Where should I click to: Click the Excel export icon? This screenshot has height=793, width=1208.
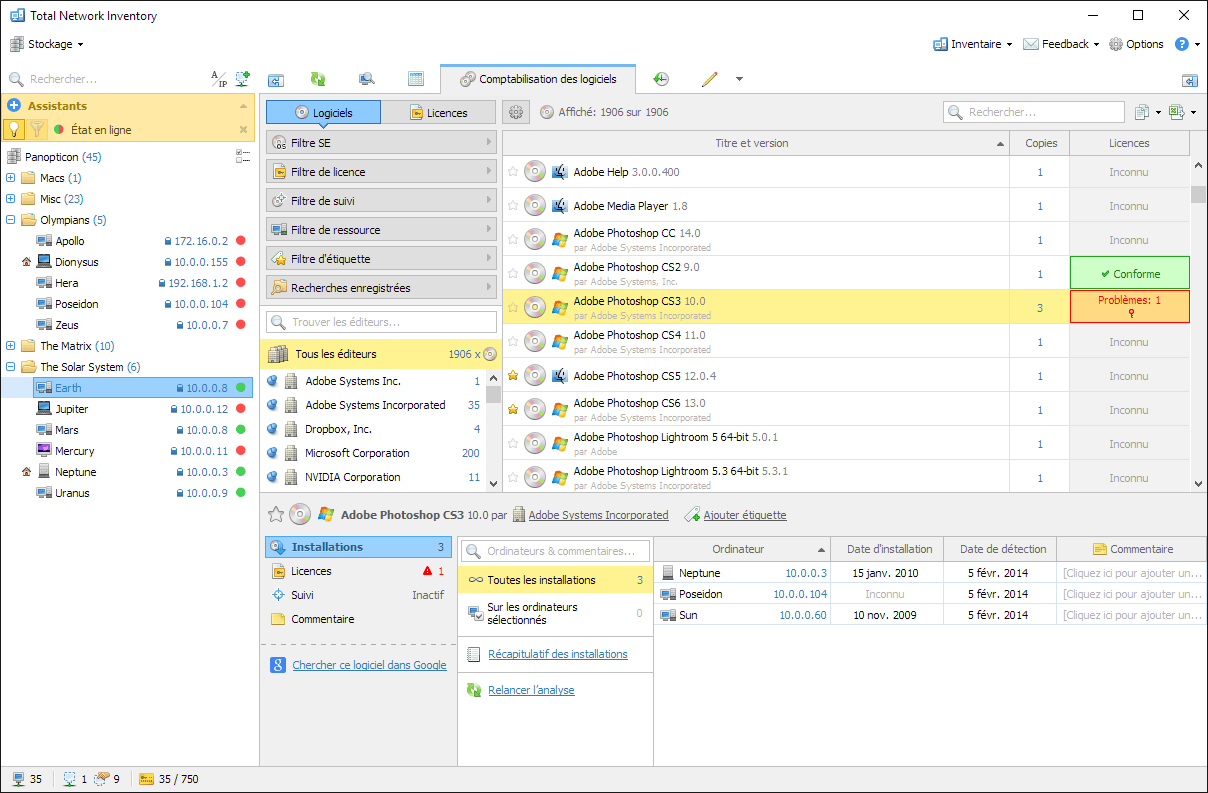[x=1177, y=113]
